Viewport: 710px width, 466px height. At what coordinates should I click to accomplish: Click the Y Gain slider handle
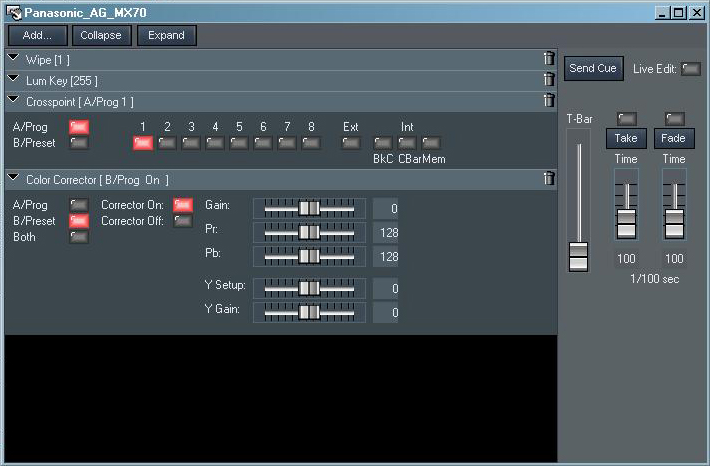click(x=309, y=312)
